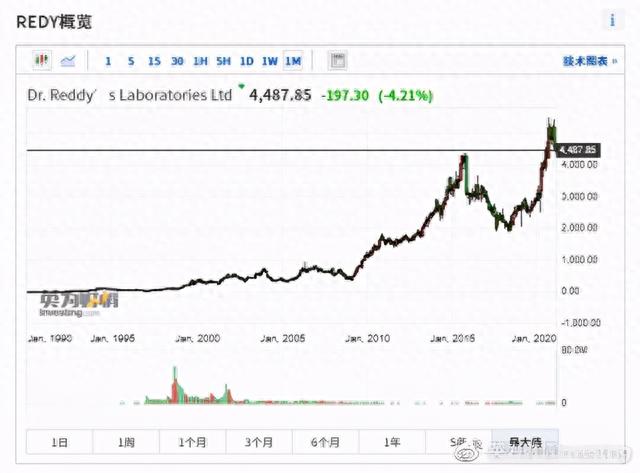Select the 1W weekly interval
The width and height of the screenshot is (640, 473).
pyautogui.click(x=270, y=61)
